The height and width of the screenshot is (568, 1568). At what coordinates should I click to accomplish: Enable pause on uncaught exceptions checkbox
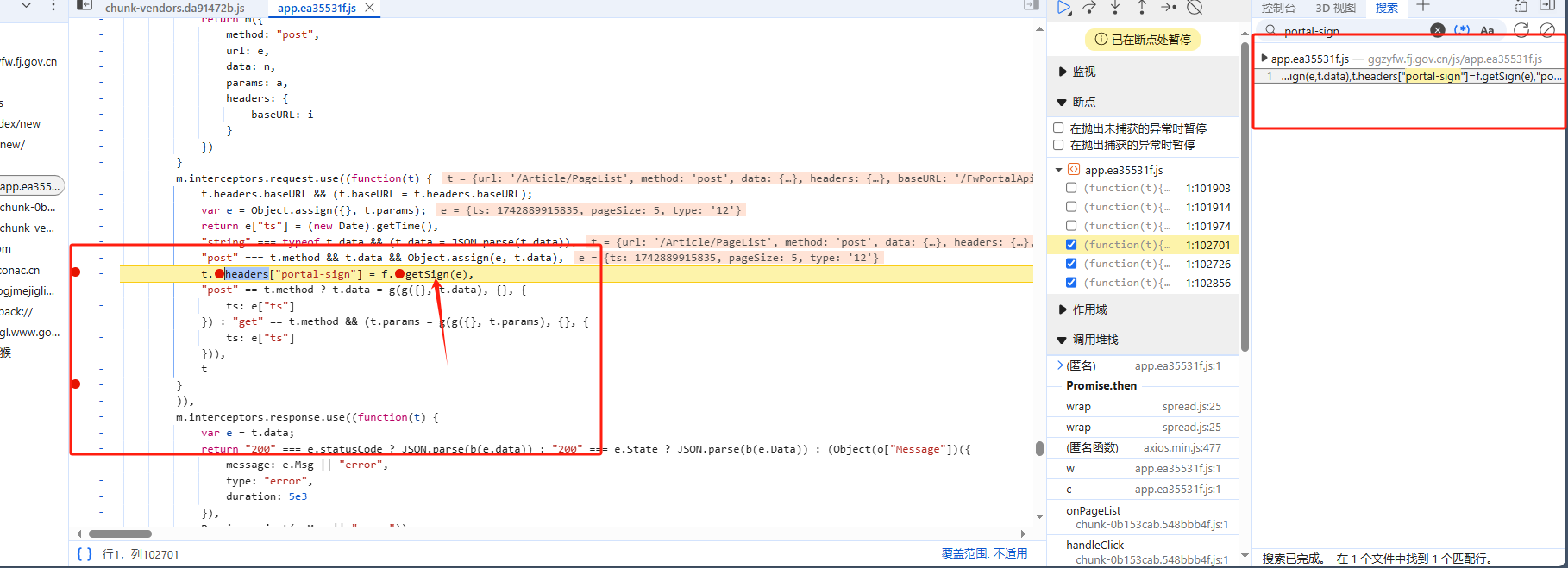[x=1058, y=128]
